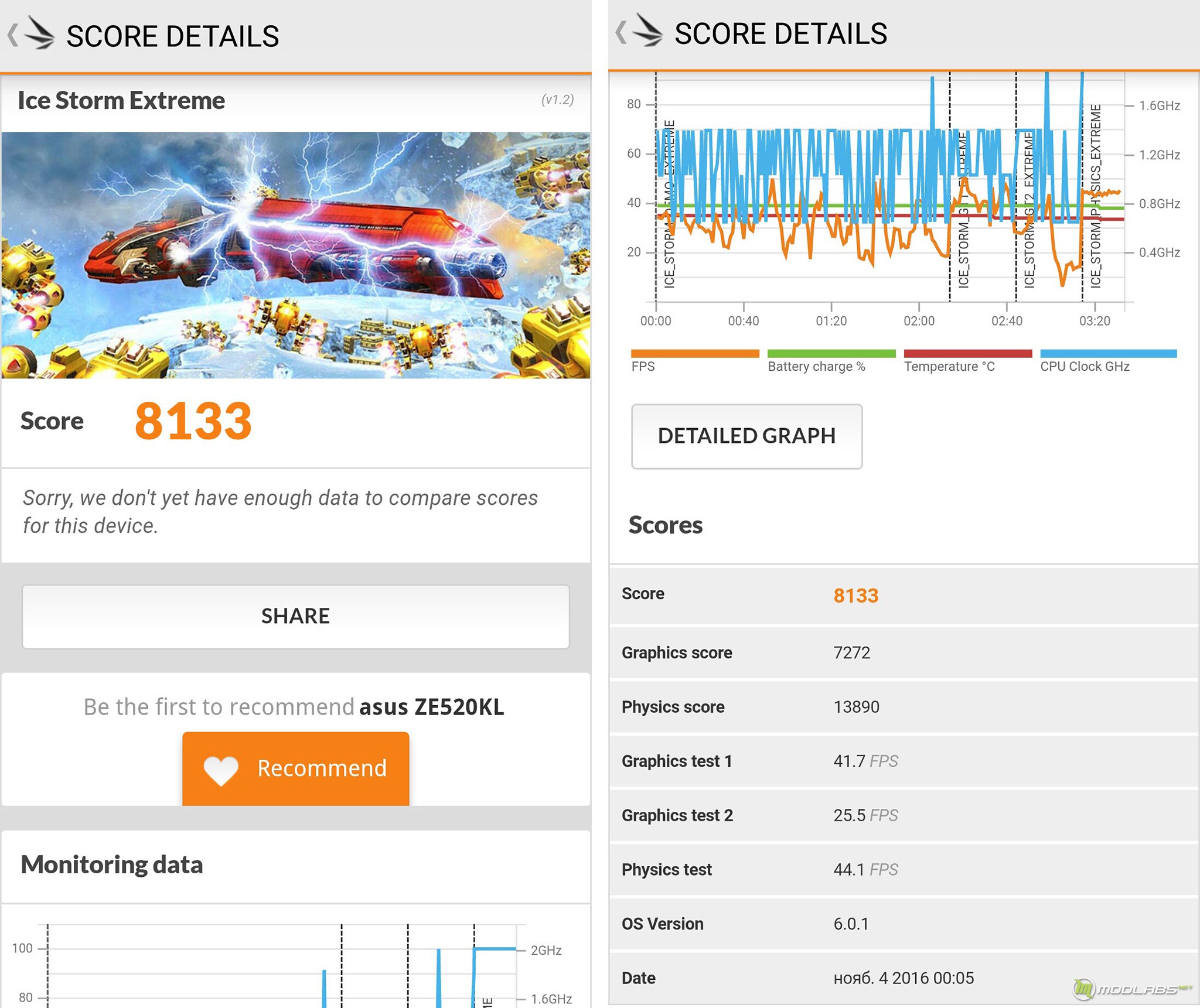Click the '1.6GHz' axis label on right graph
Image resolution: width=1200 pixels, height=1008 pixels.
[x=1159, y=105]
